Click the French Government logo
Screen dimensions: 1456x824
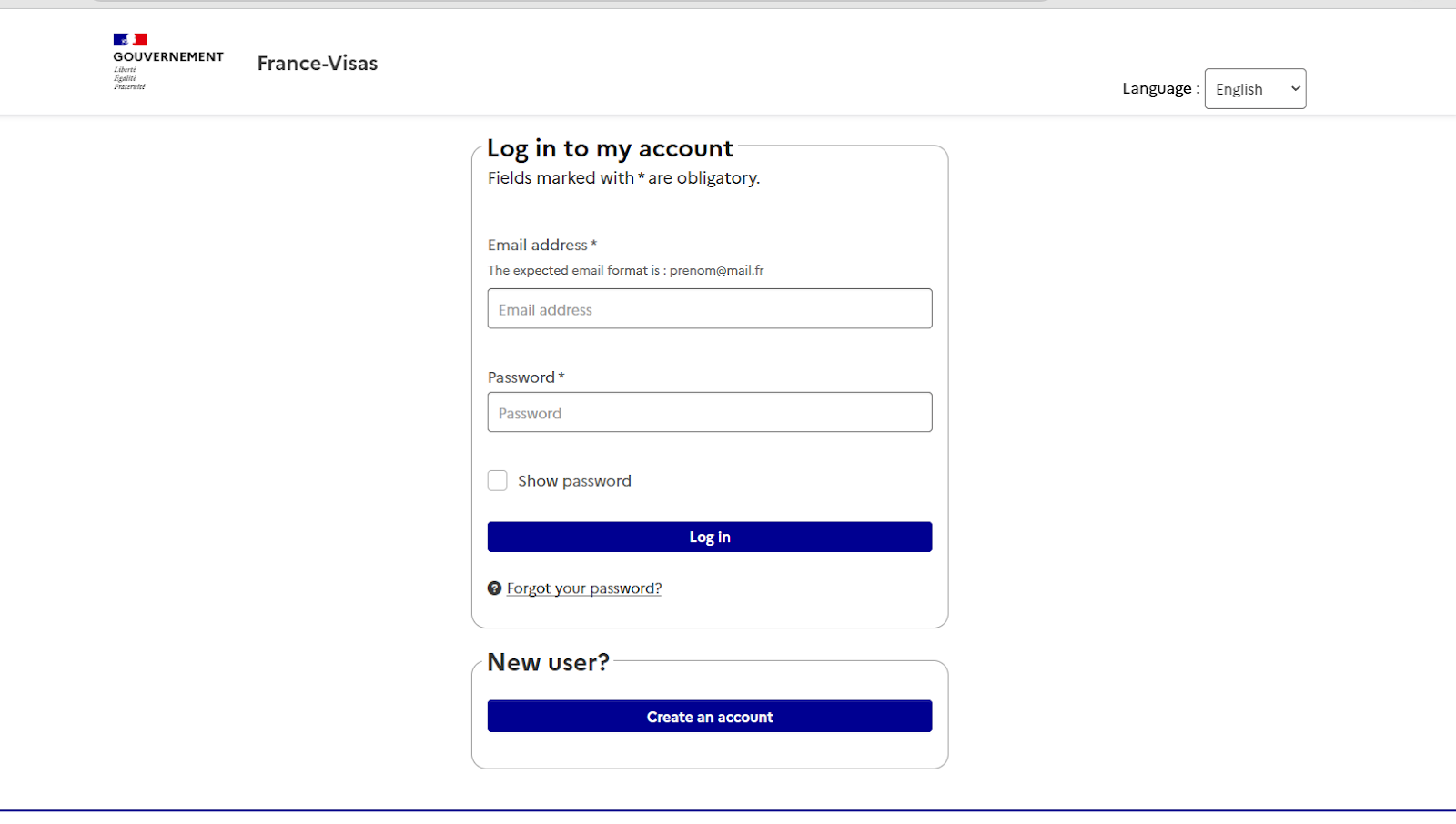click(168, 62)
